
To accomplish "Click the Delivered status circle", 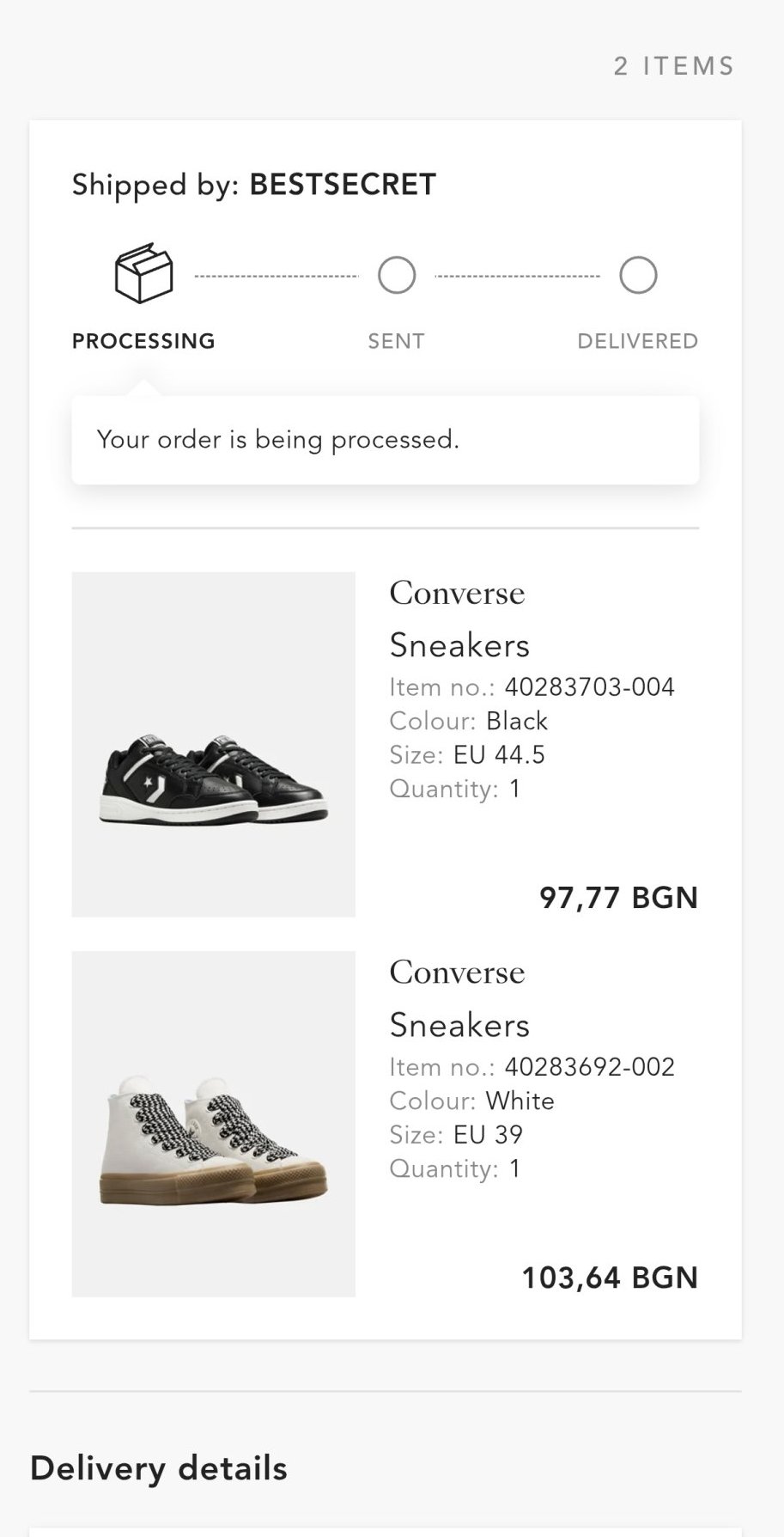I will tap(638, 276).
